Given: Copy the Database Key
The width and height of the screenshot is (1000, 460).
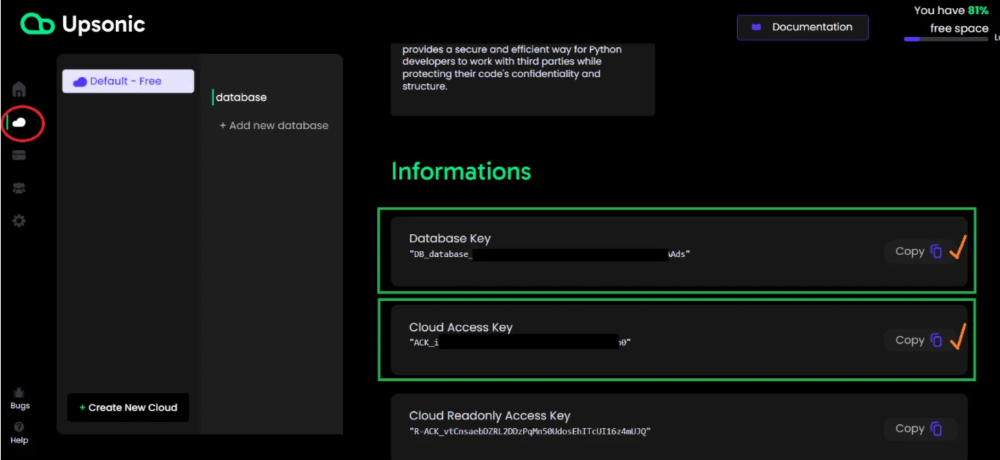Looking at the screenshot, I should coord(918,251).
